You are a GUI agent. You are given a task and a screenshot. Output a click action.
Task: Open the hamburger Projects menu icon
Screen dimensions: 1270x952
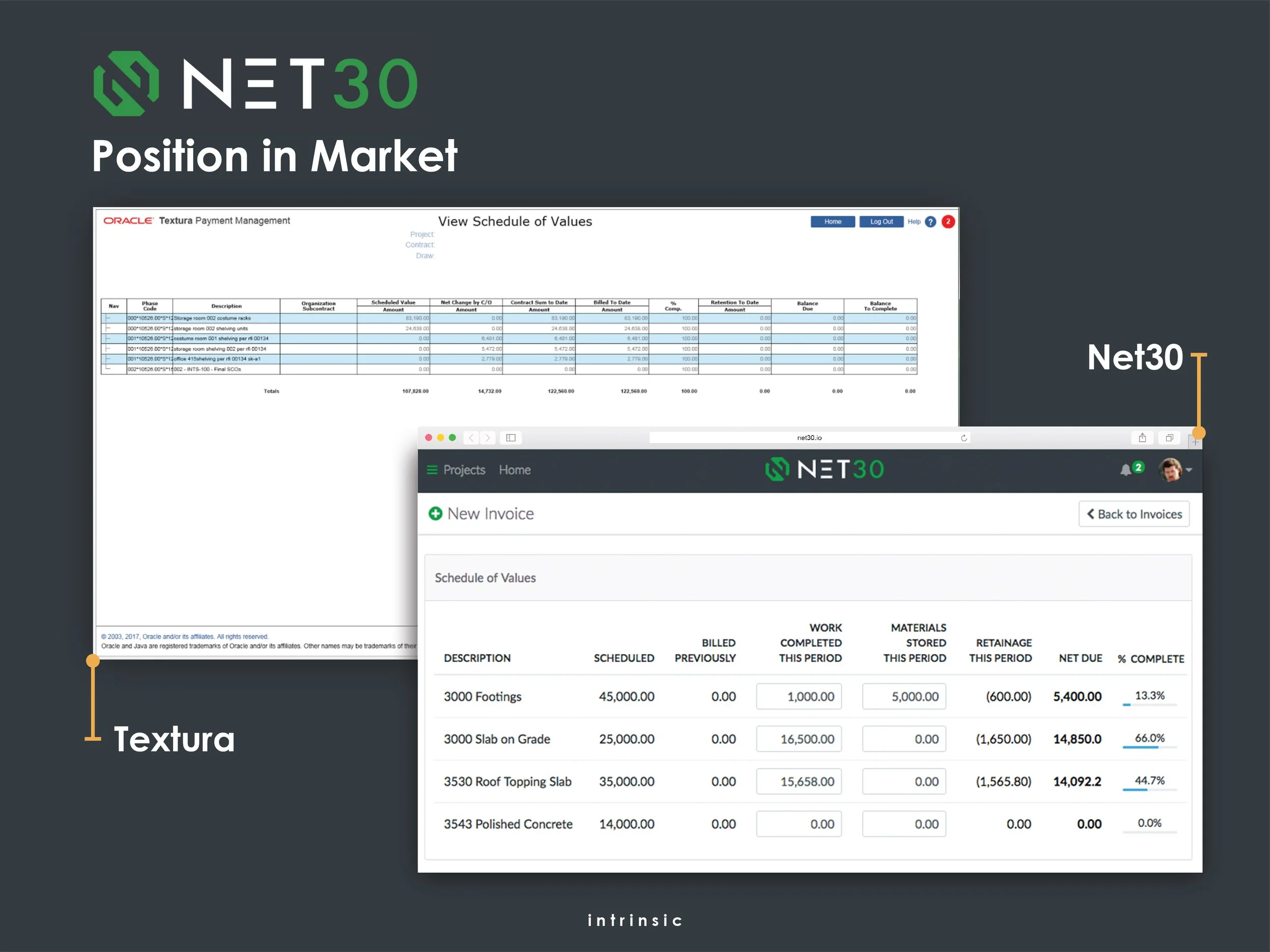[x=432, y=470]
